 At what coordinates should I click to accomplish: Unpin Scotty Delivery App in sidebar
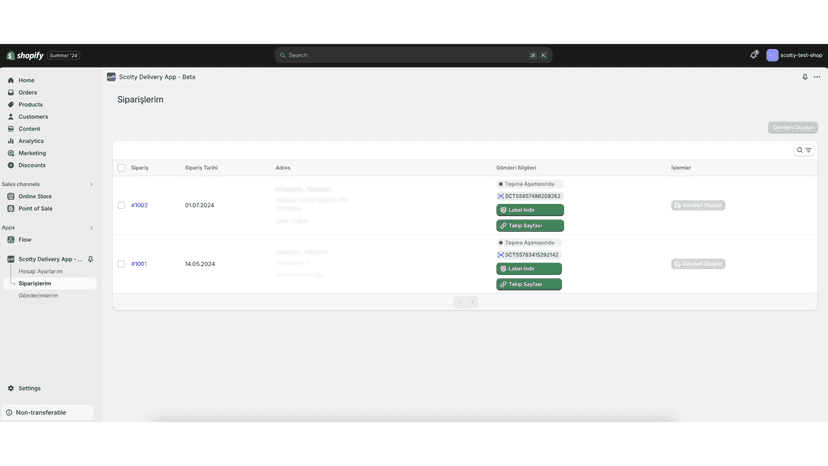click(x=90, y=259)
